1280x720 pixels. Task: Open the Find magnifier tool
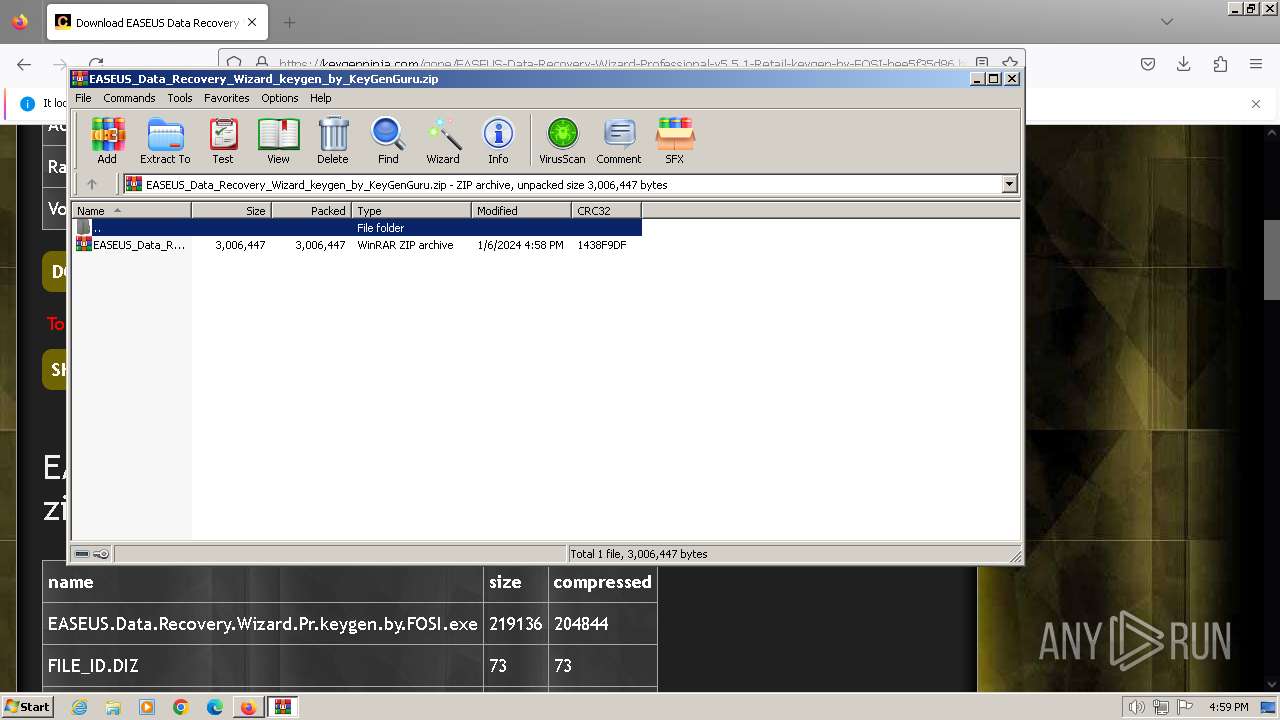point(388,140)
